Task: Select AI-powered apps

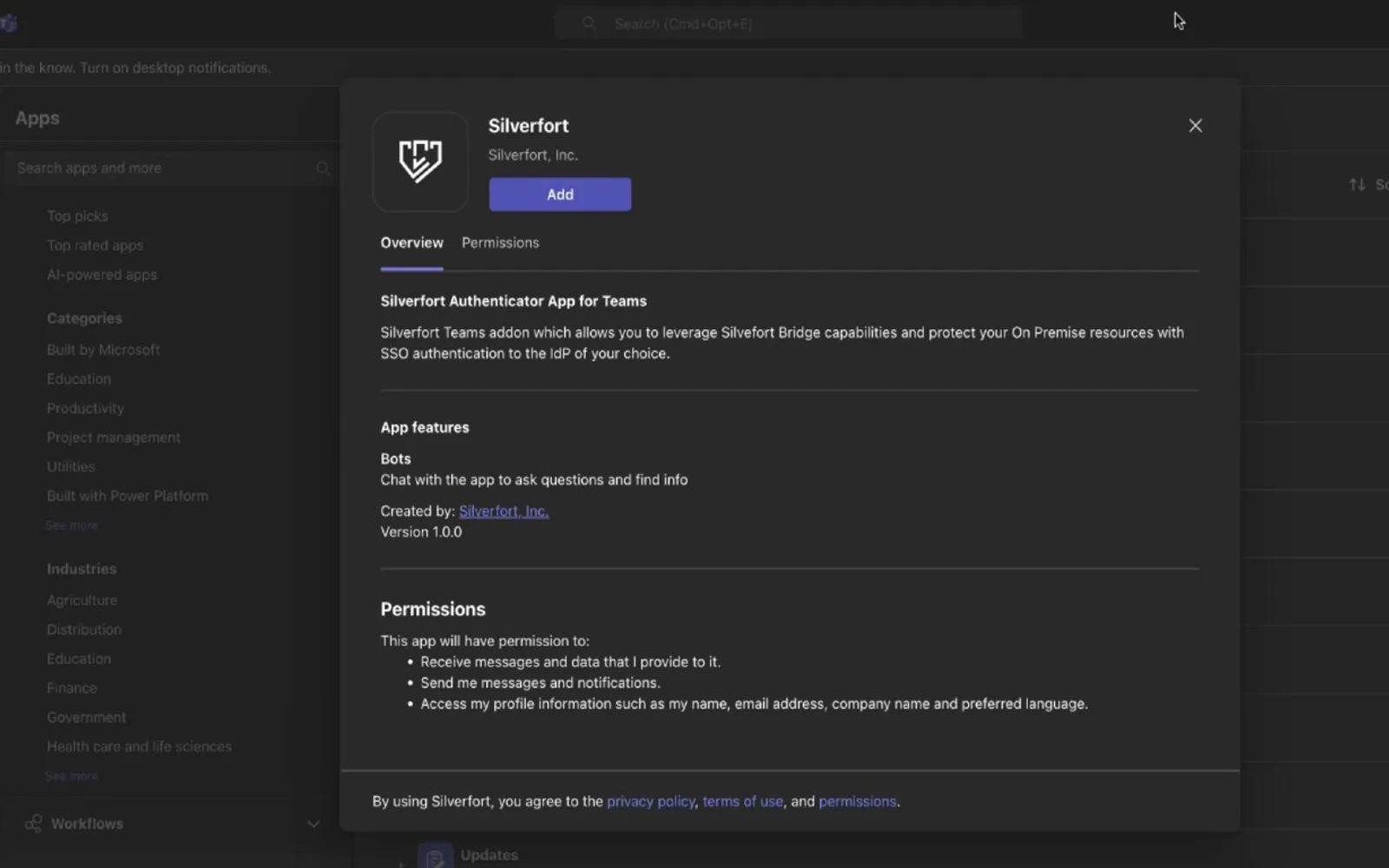Action: click(x=102, y=275)
